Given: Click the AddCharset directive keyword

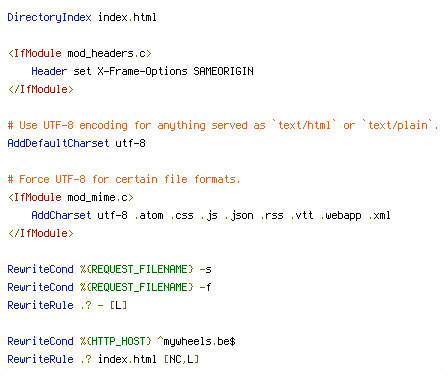Looking at the screenshot, I should [x=61, y=215].
